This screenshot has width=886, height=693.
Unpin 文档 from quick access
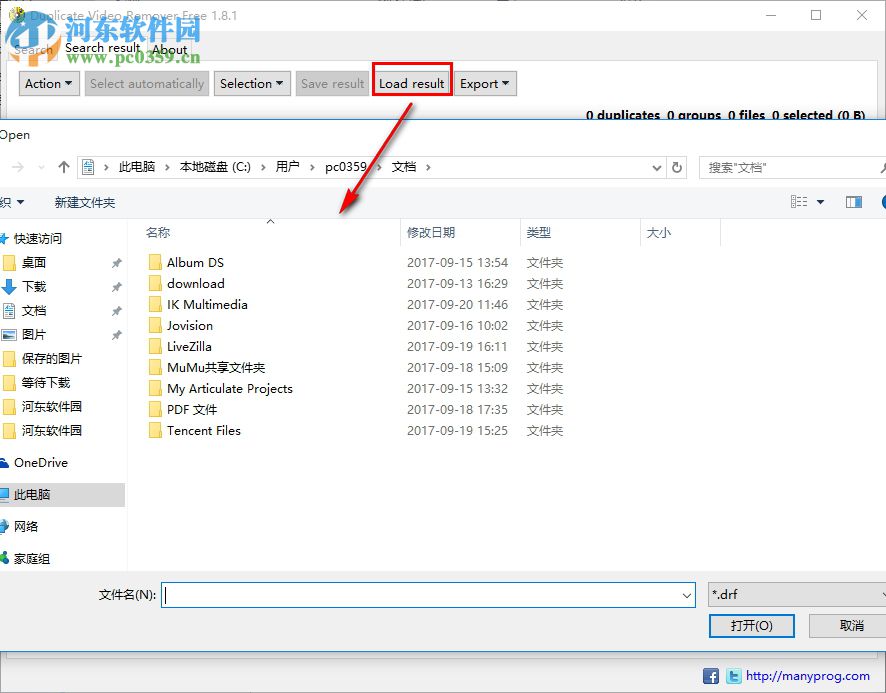pos(117,310)
